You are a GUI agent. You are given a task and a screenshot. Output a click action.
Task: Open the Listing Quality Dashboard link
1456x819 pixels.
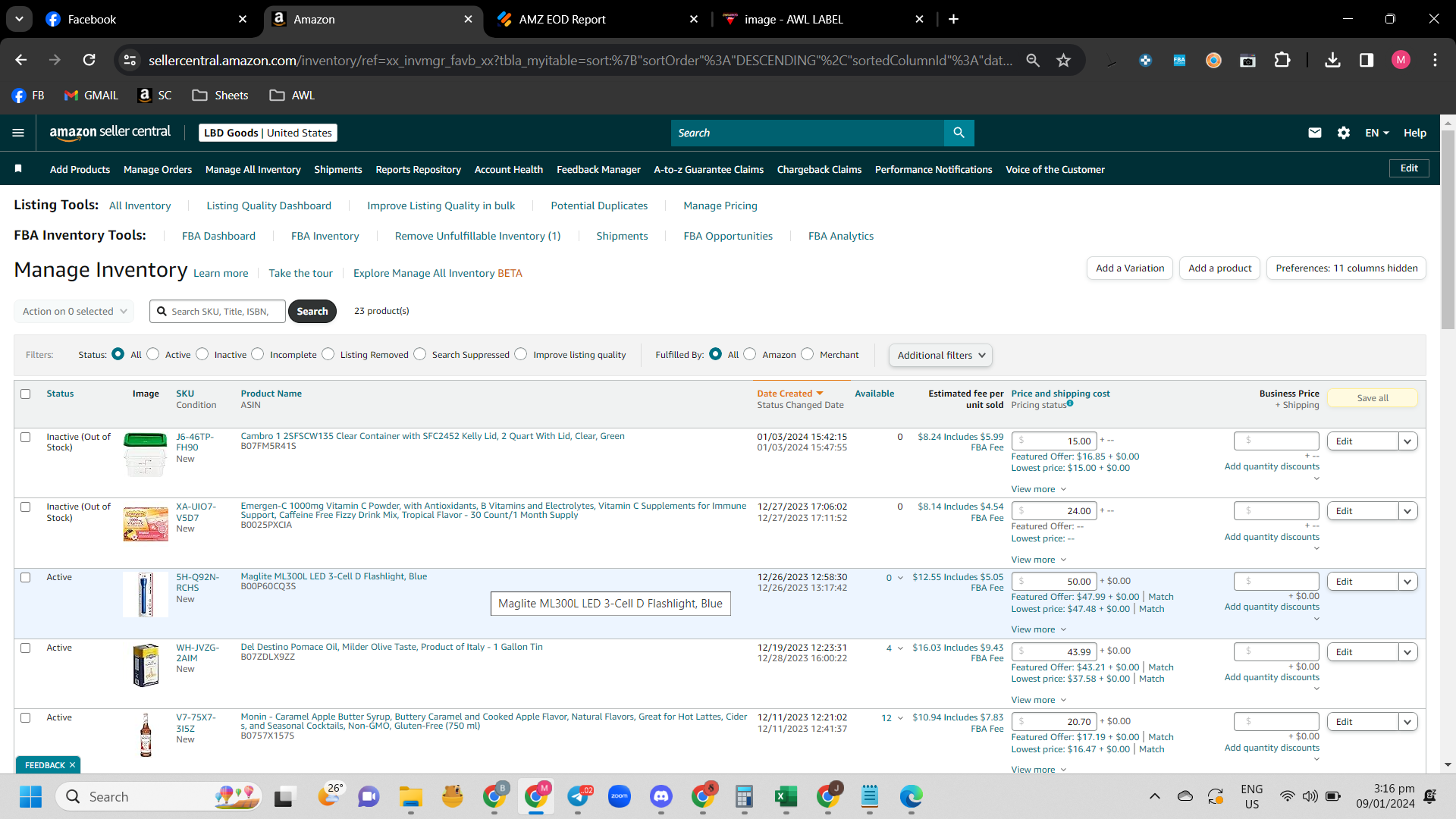269,206
